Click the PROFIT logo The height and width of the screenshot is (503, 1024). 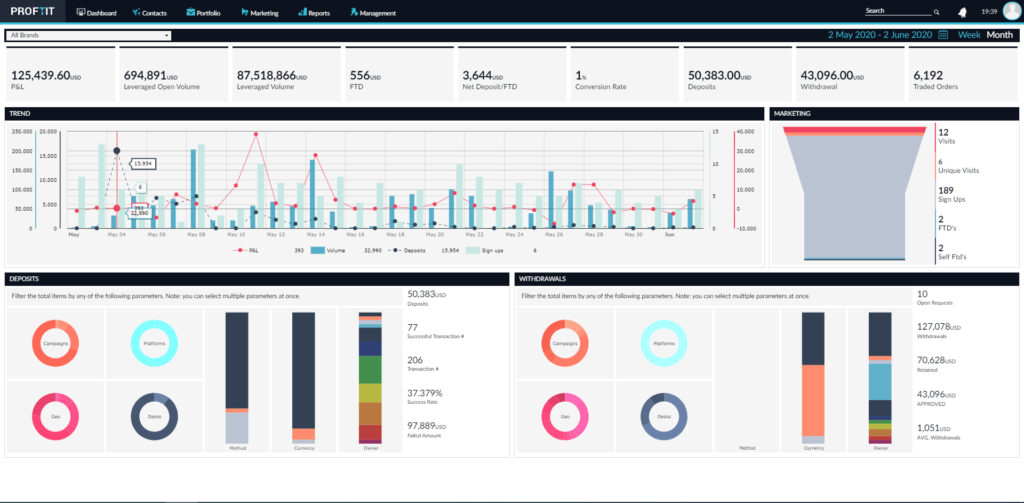tap(33, 12)
